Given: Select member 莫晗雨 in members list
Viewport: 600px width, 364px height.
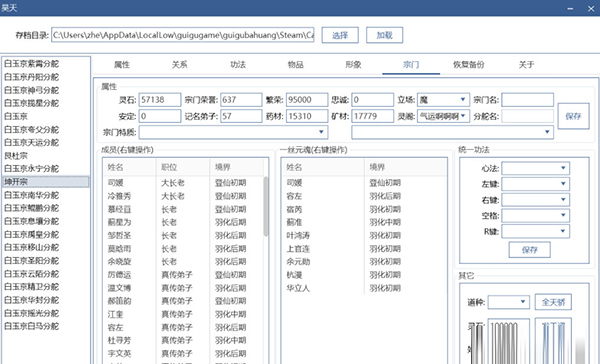Looking at the screenshot, I should tap(183, 249).
